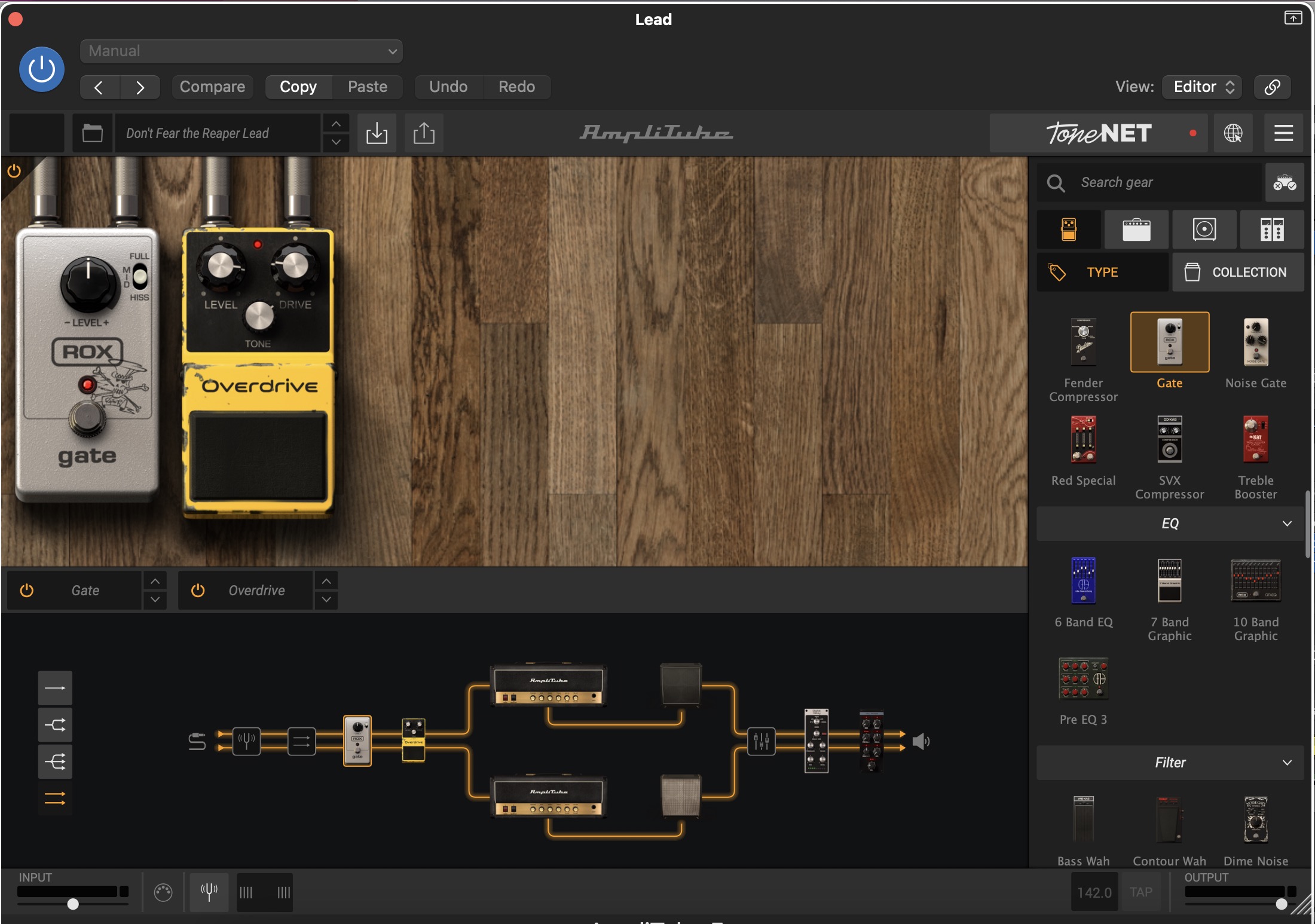This screenshot has height=924, width=1315.
Task: Select the two-way split routing icon
Action: click(x=55, y=725)
